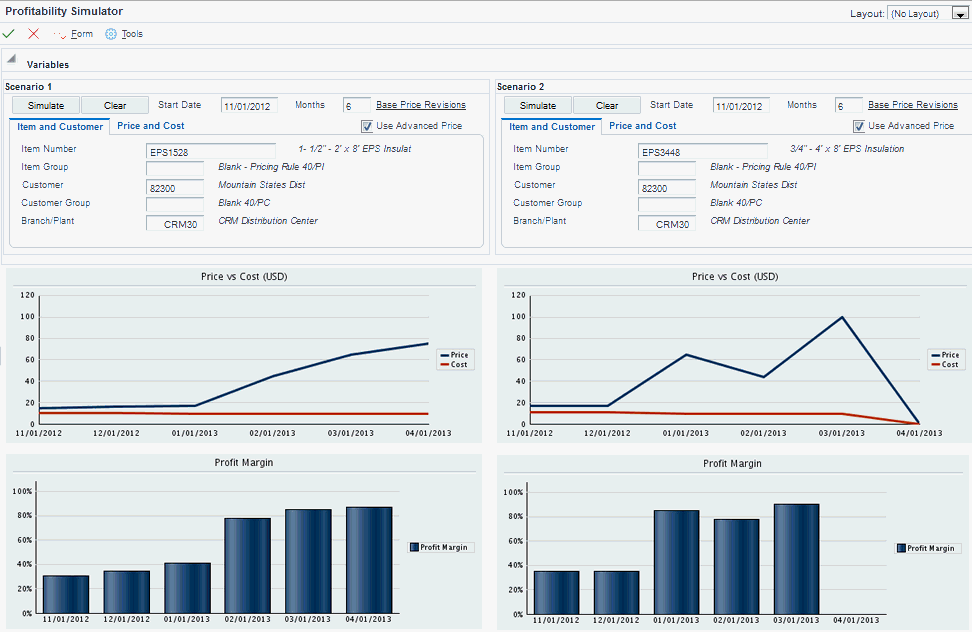
Task: Enable Use Advanced Price for Scenario 1
Action: (x=367, y=125)
